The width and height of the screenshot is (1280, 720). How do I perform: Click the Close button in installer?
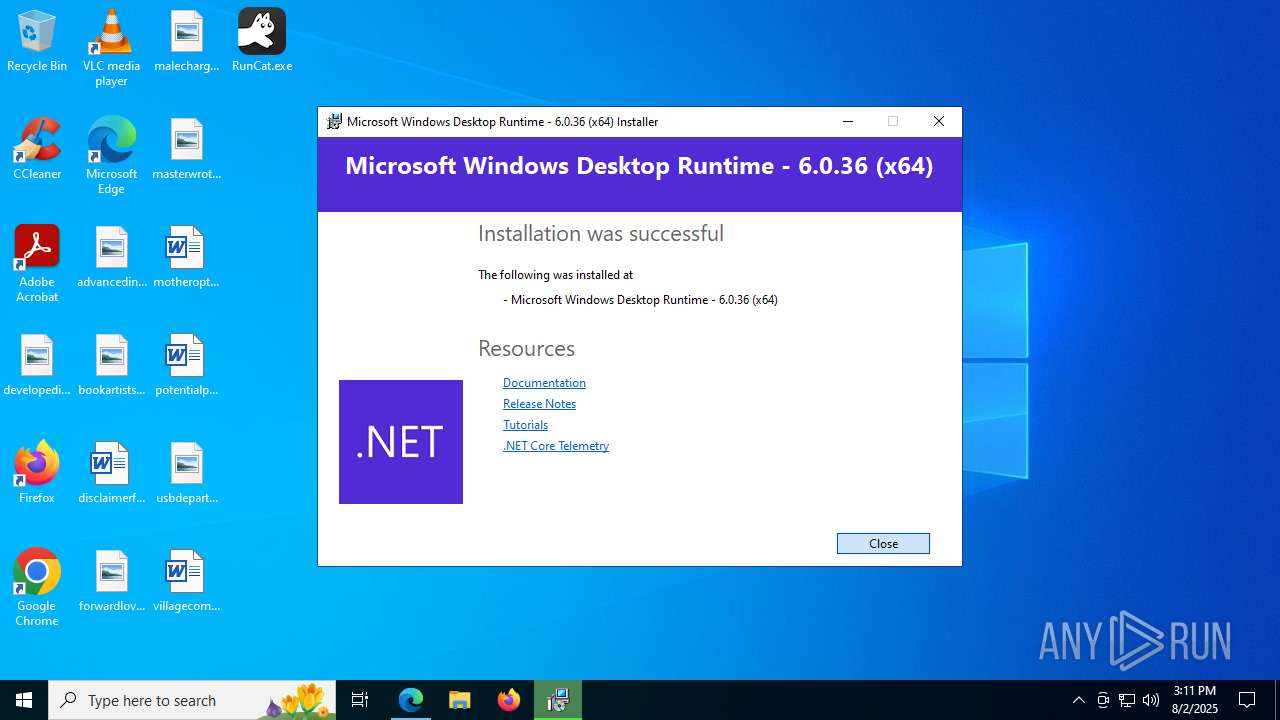[883, 543]
